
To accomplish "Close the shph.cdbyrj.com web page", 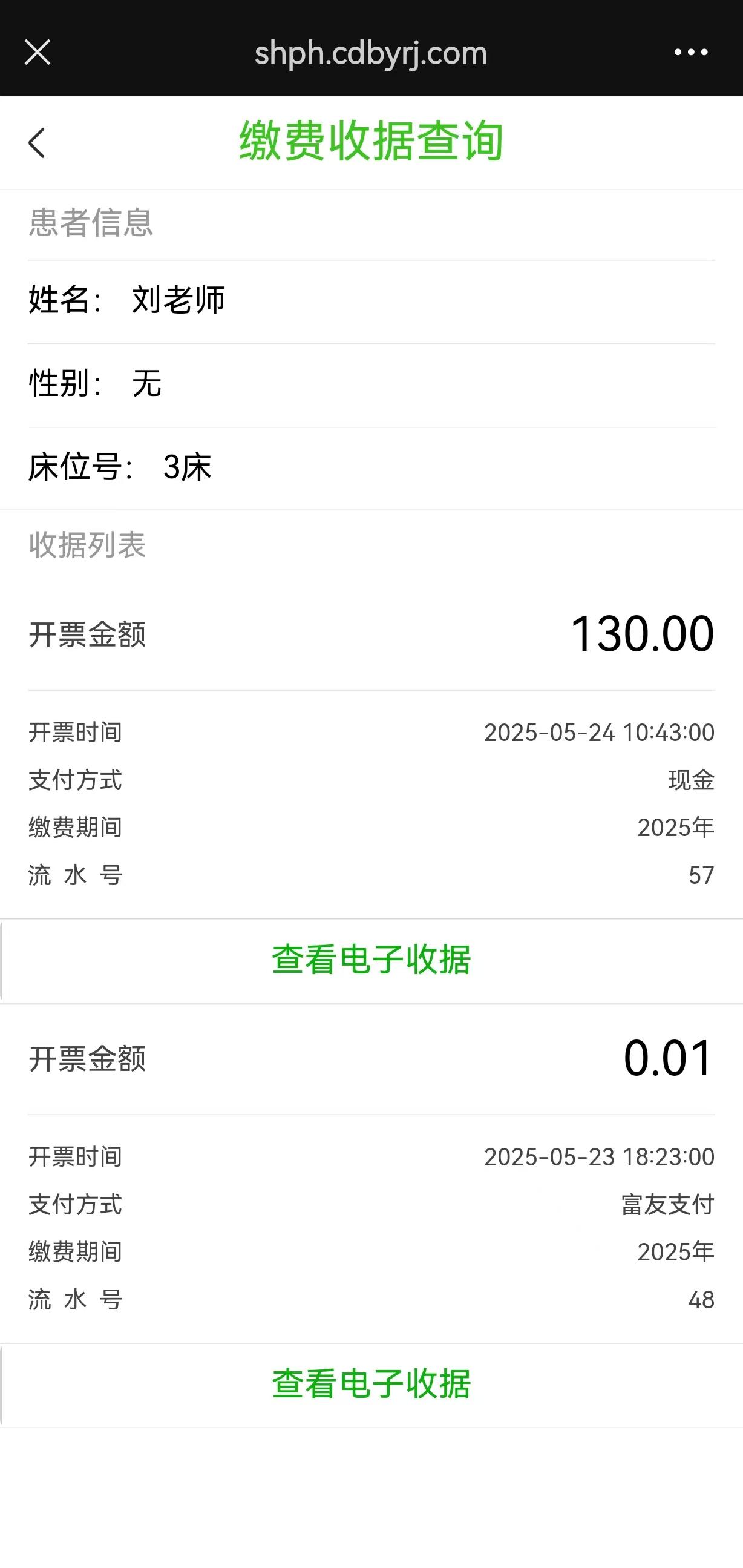I will pos(37,52).
